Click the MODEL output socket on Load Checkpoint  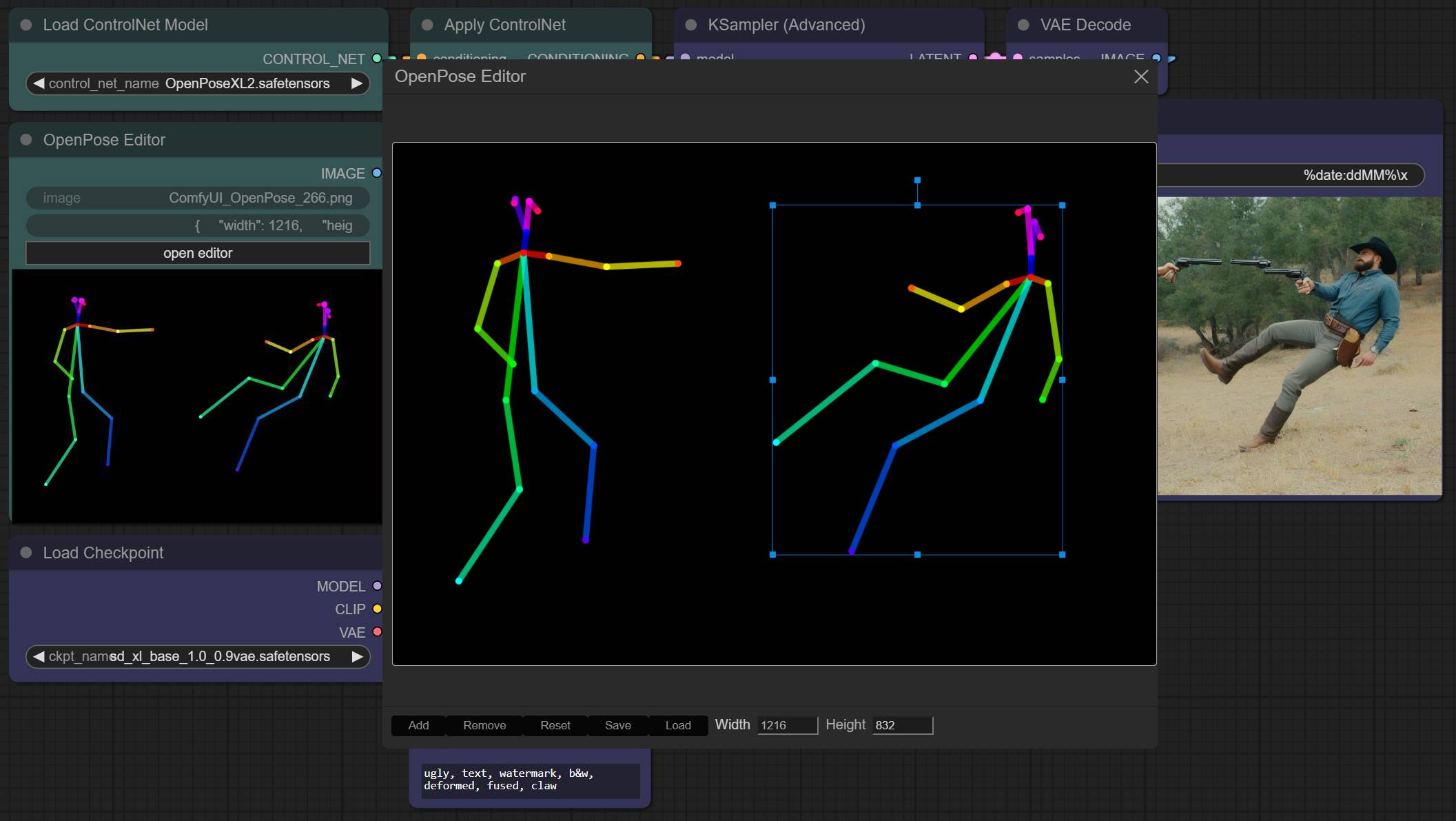click(x=377, y=586)
